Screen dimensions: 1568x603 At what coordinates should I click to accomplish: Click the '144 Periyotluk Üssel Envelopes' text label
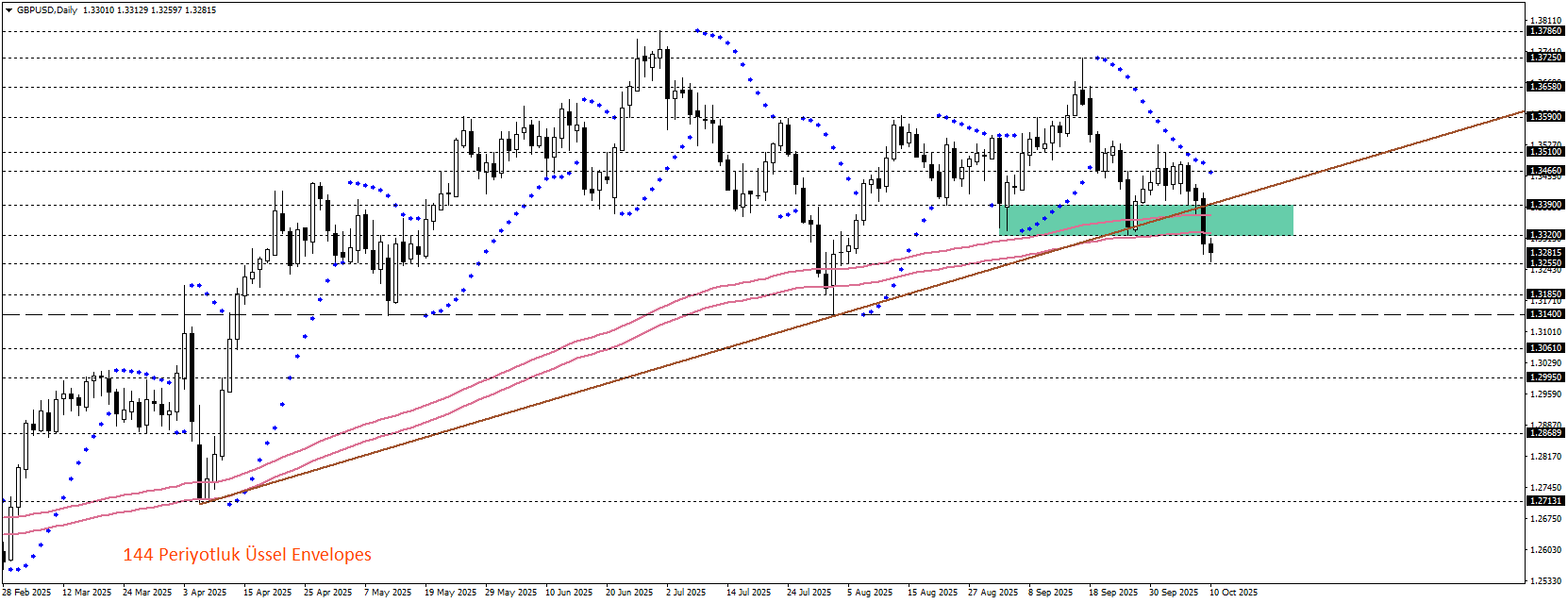point(247,555)
